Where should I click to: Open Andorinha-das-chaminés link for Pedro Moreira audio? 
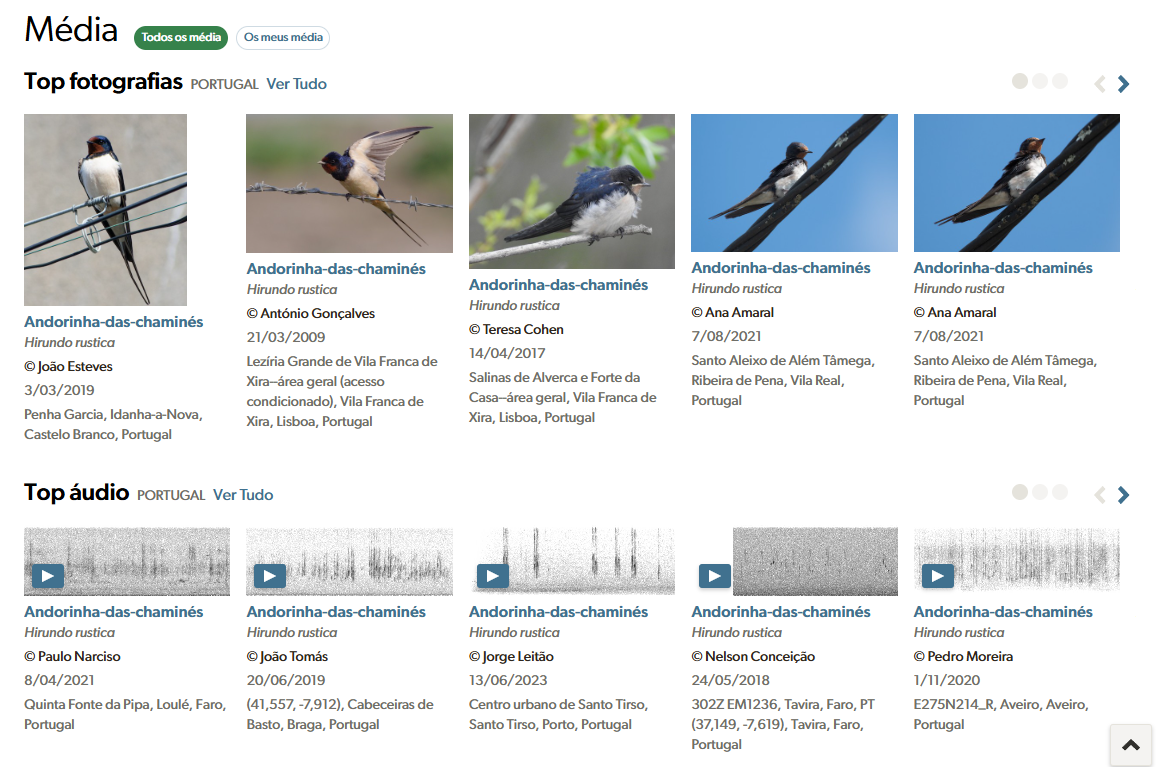[x=1003, y=612]
